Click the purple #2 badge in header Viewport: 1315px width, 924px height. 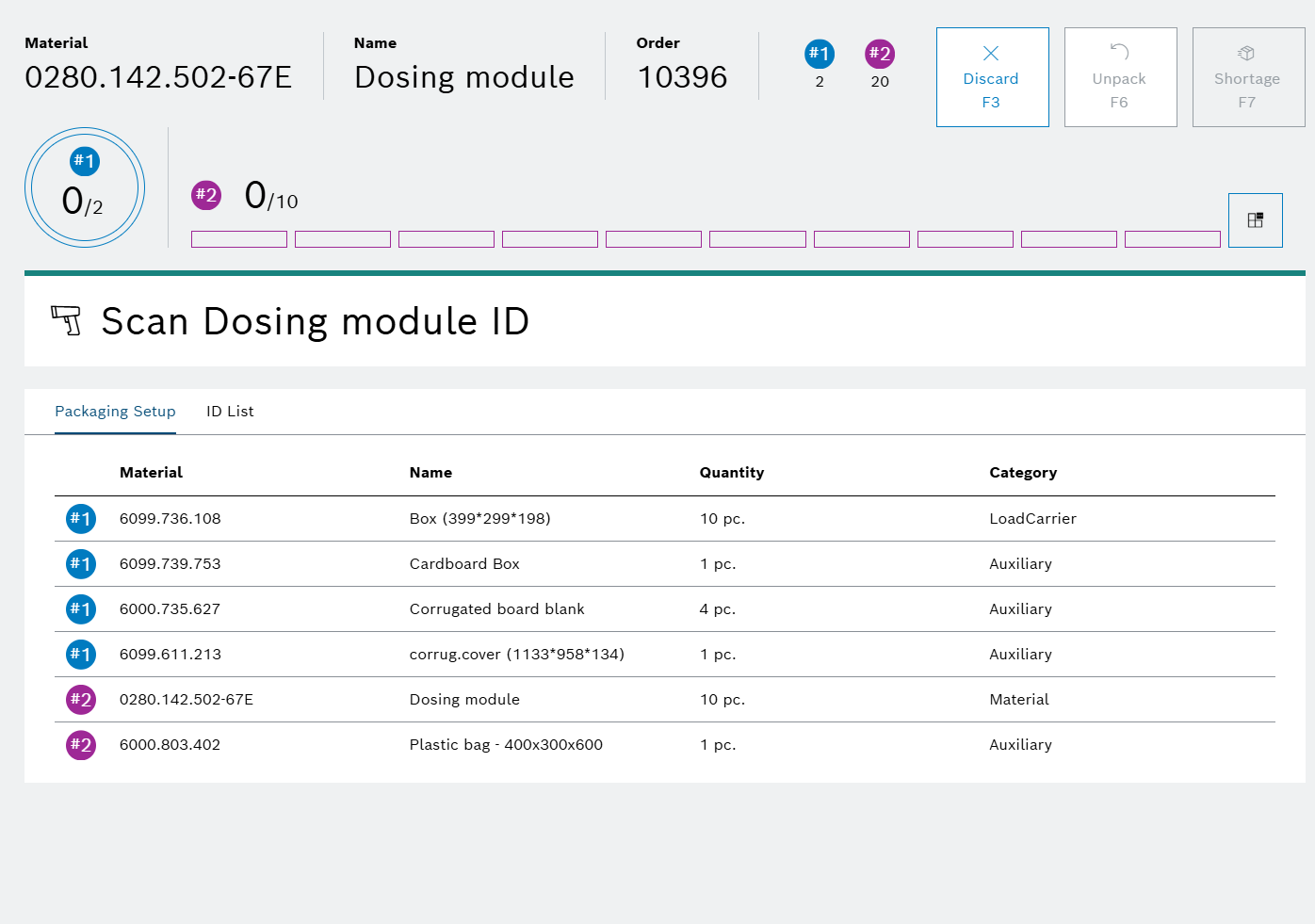click(x=879, y=54)
